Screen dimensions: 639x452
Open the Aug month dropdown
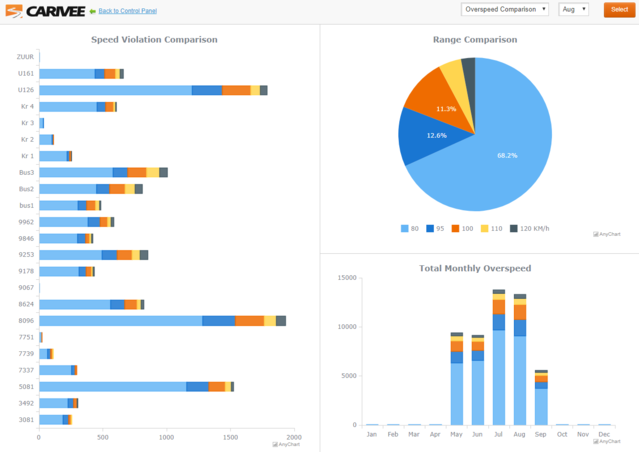point(573,9)
